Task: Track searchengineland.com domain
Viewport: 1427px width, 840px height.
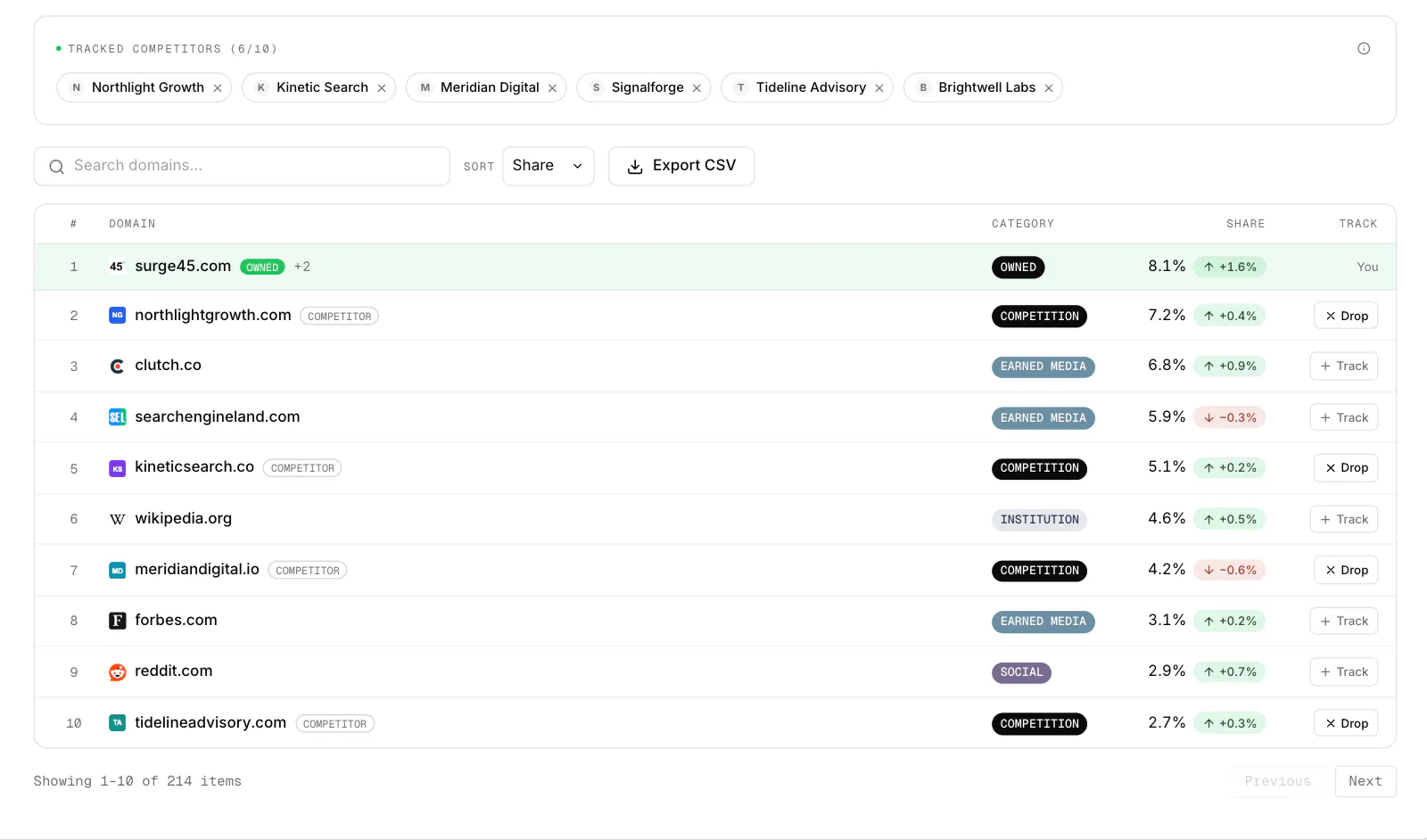Action: (x=1344, y=417)
